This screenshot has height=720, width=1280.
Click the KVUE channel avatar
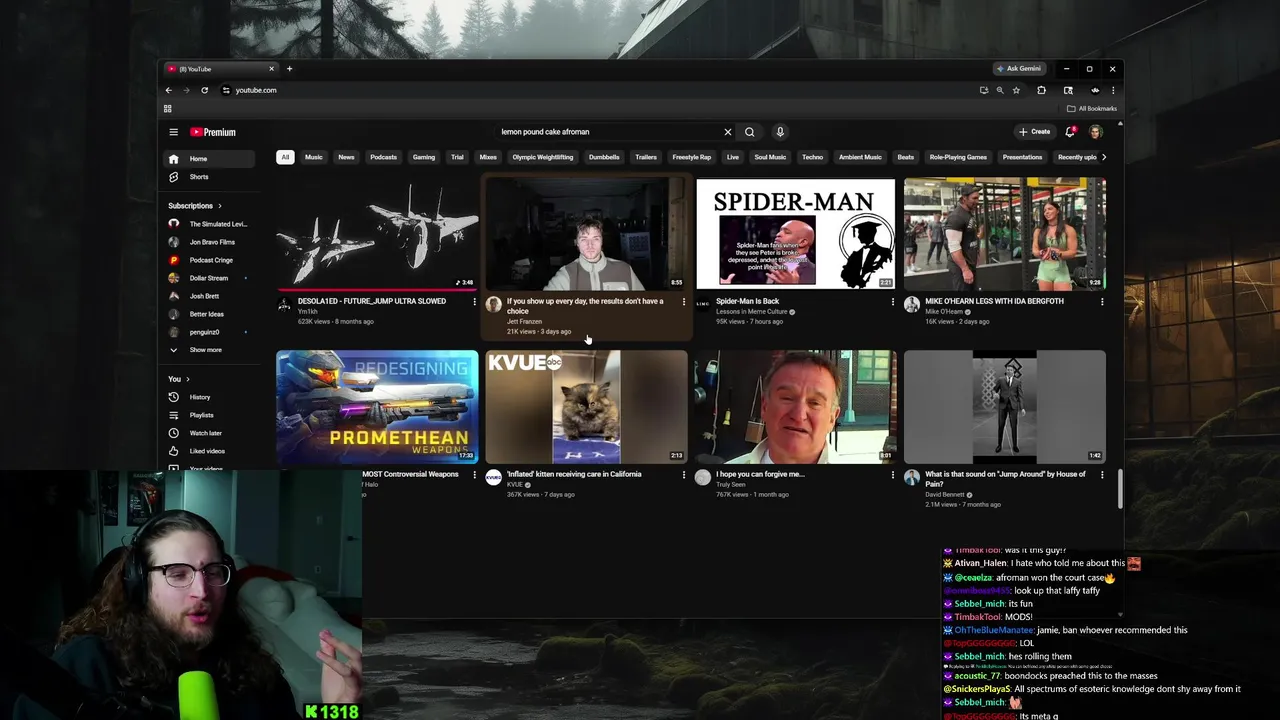coord(493,478)
